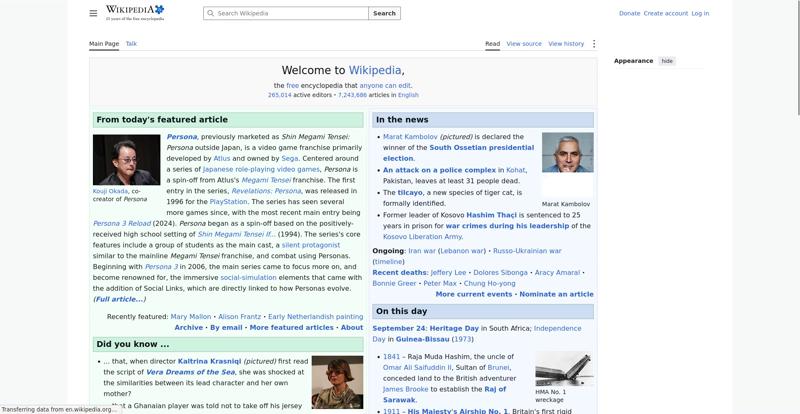Open the tilcayo link
The height and width of the screenshot is (414, 800).
click(410, 192)
